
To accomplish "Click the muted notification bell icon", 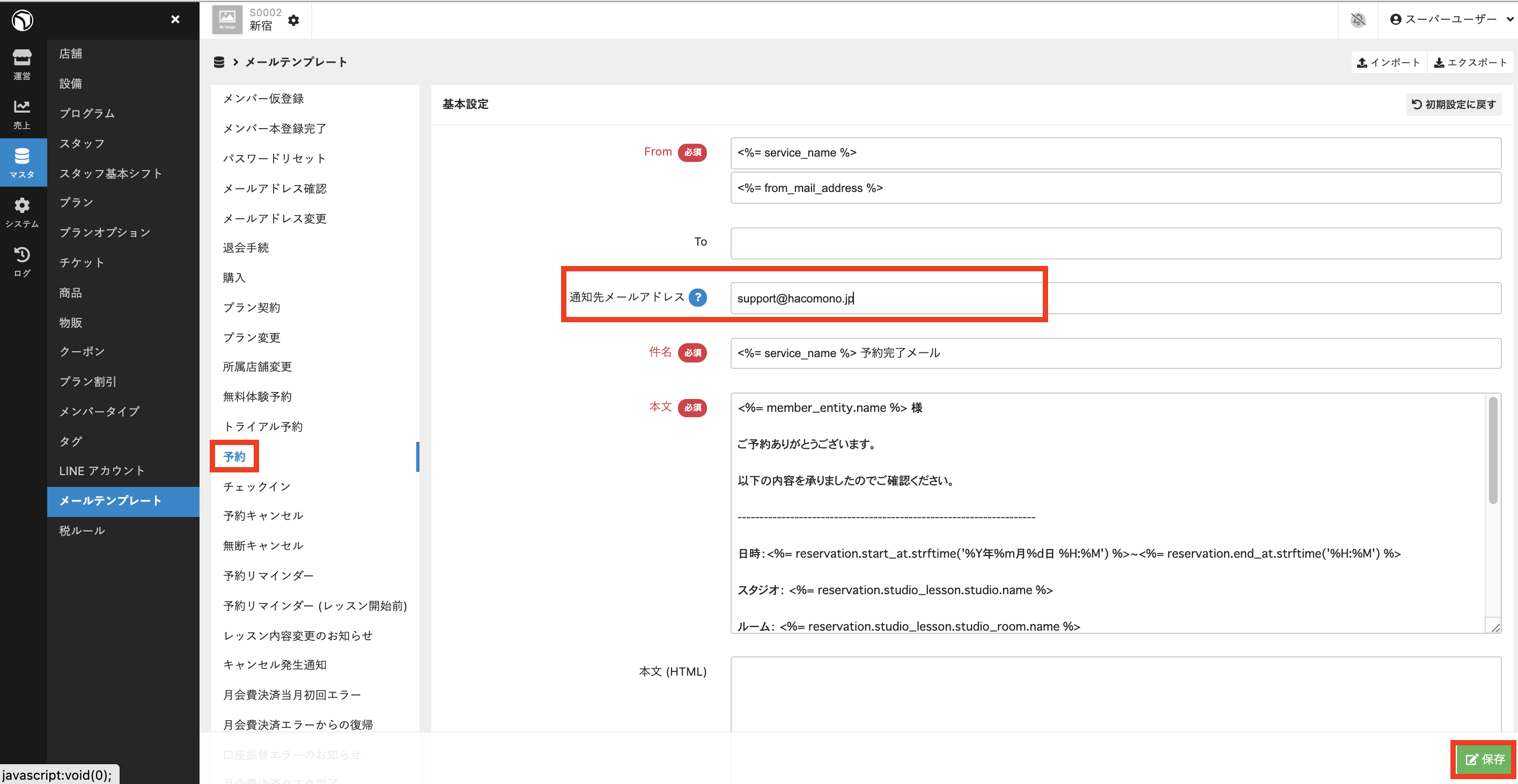I will (1358, 19).
